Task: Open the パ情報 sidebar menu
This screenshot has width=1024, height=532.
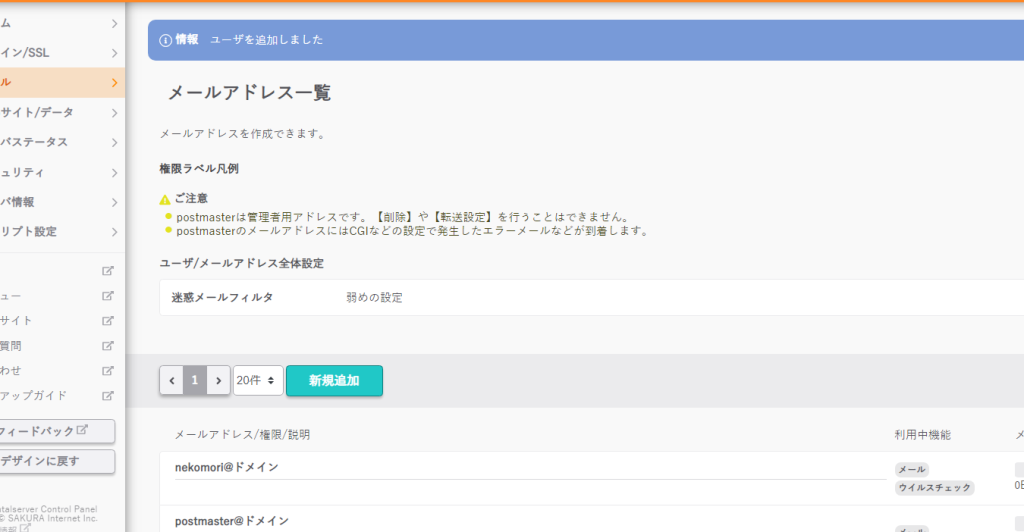Action: (60, 201)
